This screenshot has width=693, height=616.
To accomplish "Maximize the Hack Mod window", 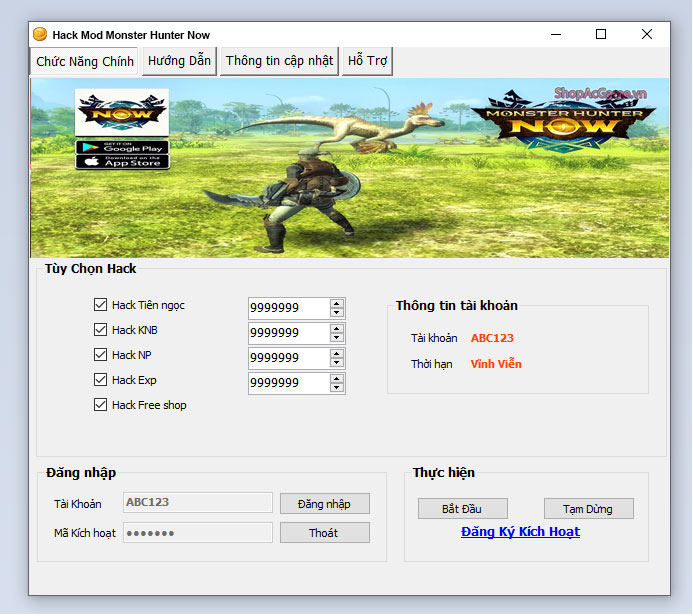I will pos(601,34).
